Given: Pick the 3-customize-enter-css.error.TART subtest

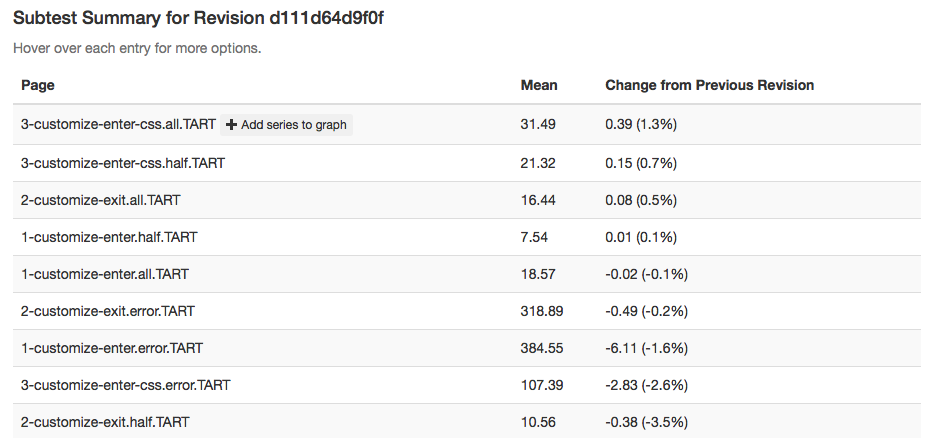Looking at the screenshot, I should point(125,385).
